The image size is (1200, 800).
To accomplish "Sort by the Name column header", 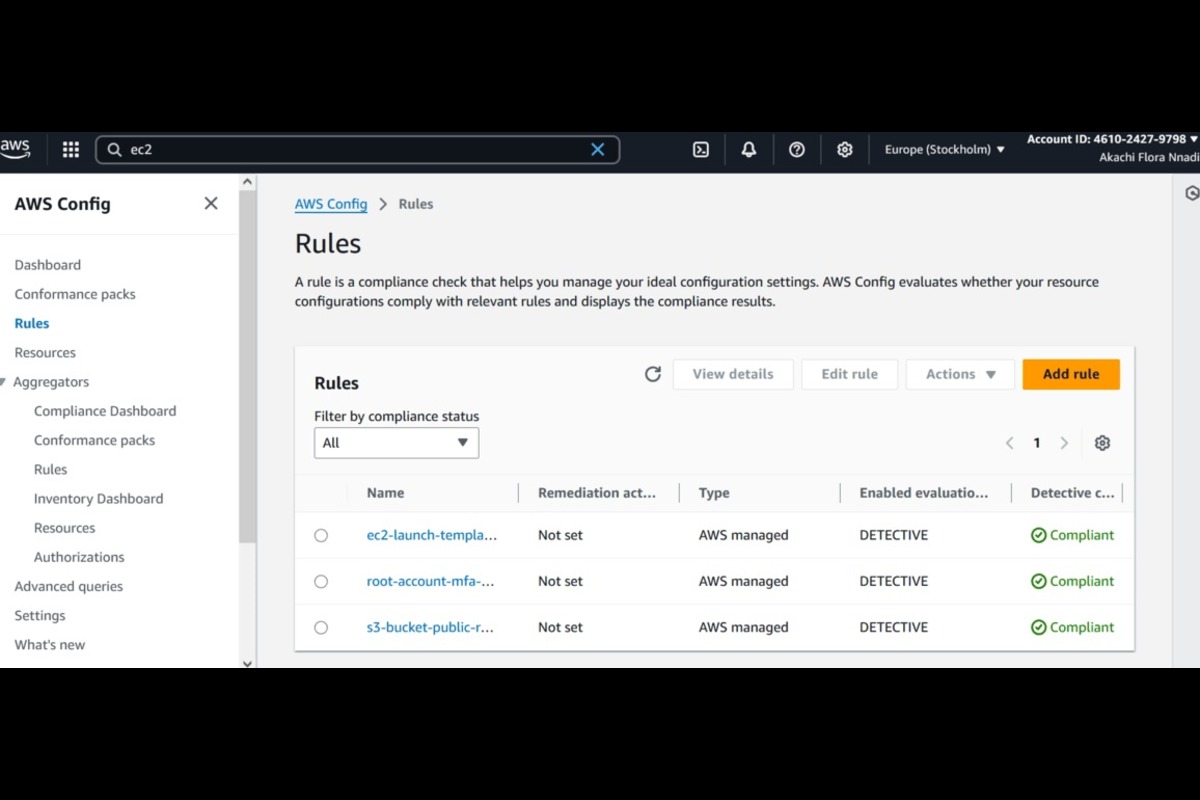I will coord(386,493).
